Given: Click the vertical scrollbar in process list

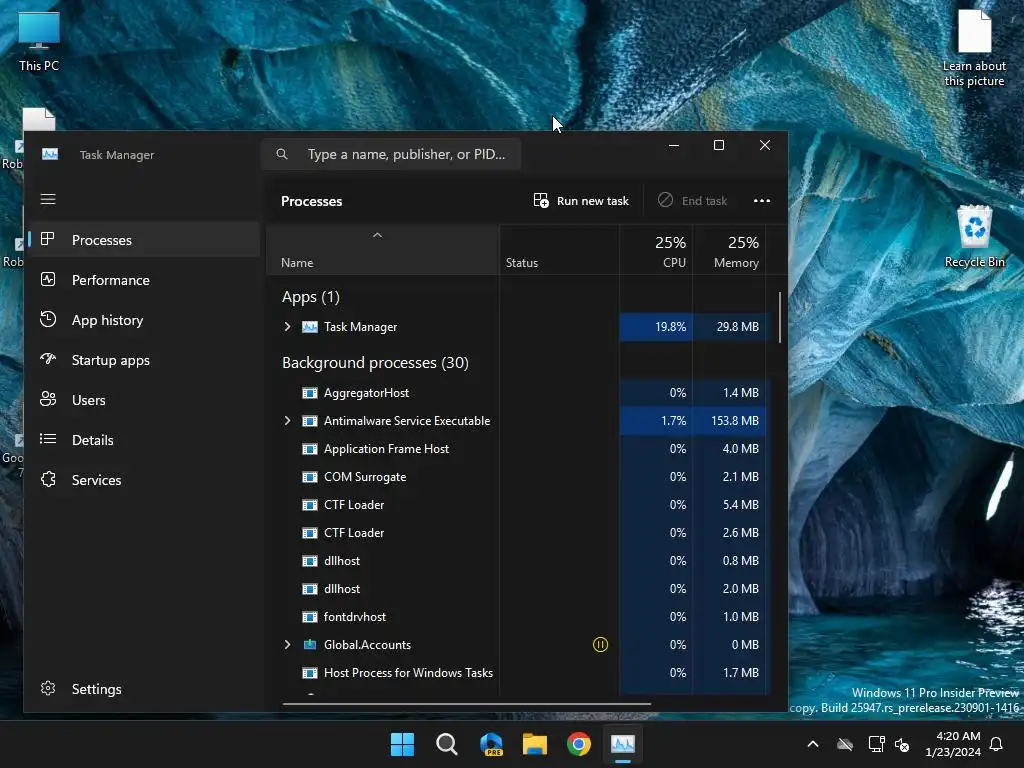Looking at the screenshot, I should click(780, 317).
